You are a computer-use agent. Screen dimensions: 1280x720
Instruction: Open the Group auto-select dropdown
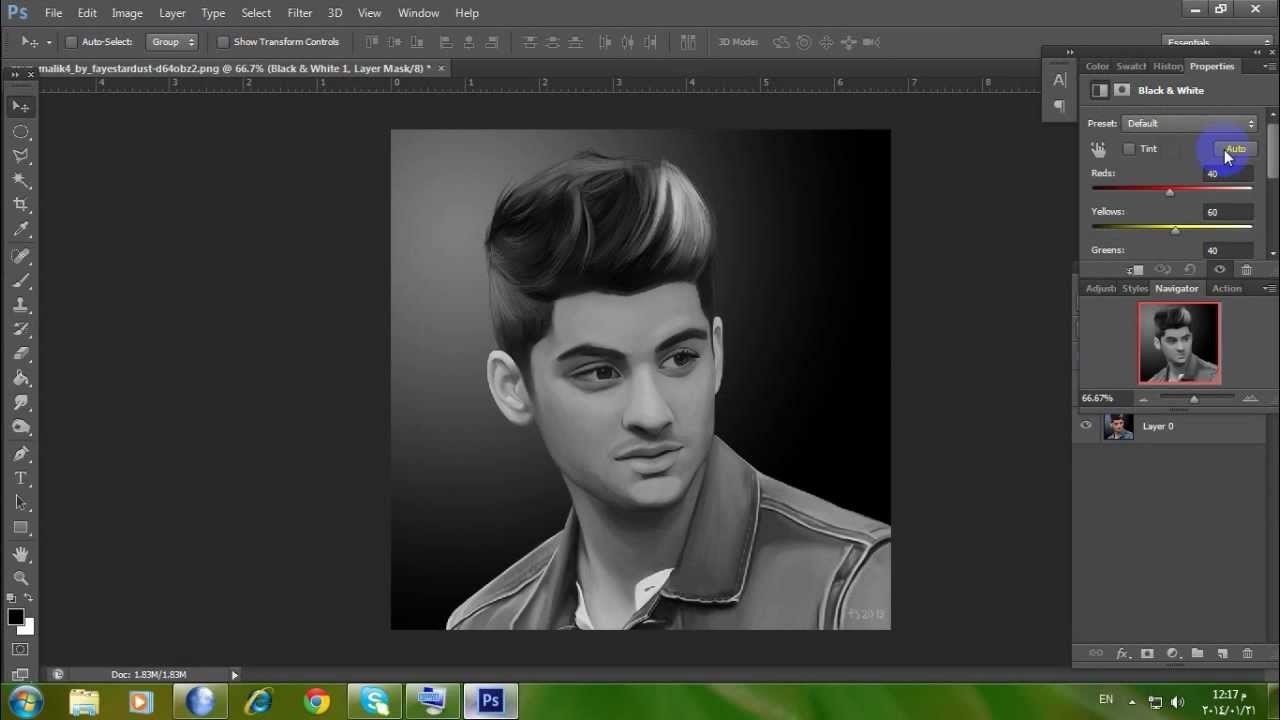tap(172, 42)
